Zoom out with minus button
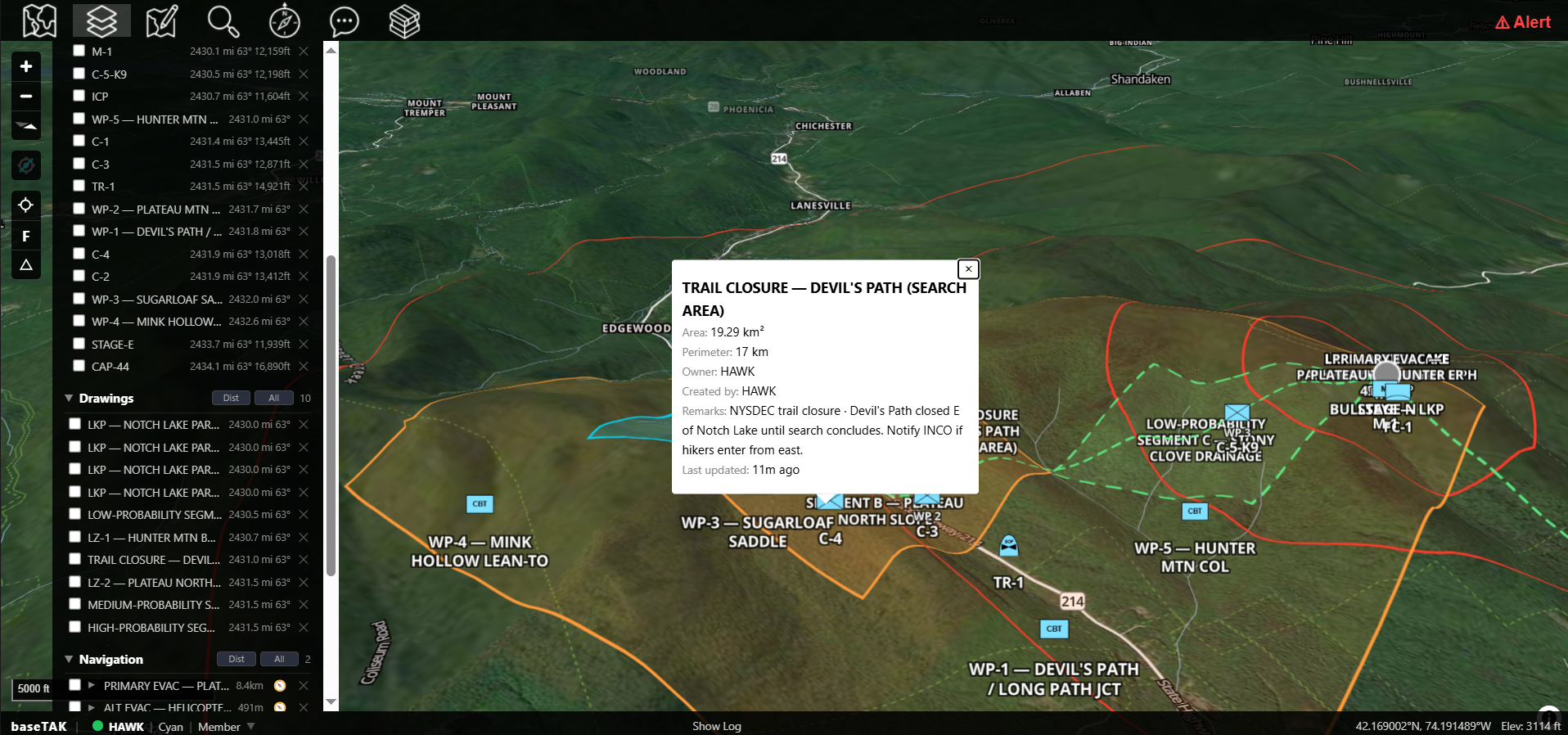 [26, 96]
